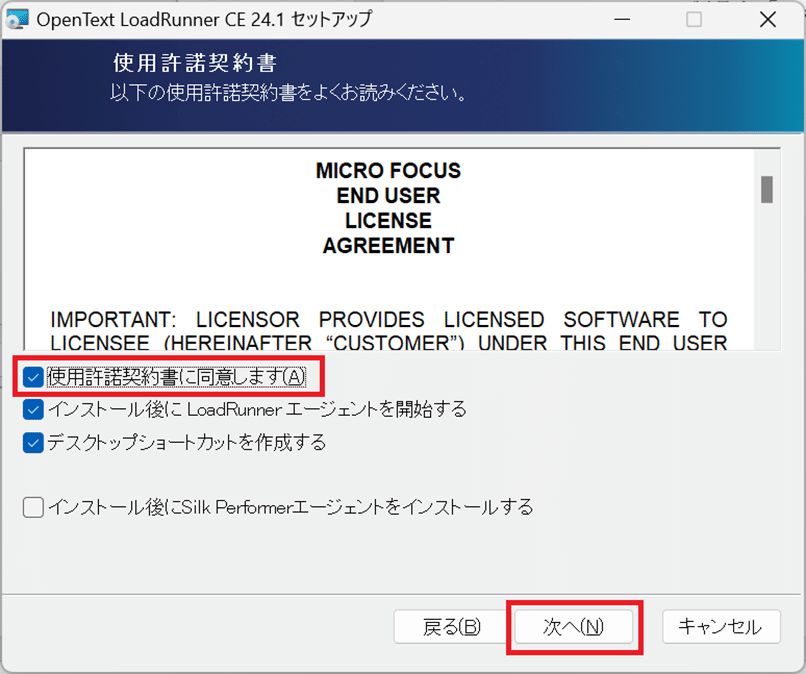Image resolution: width=806 pixels, height=674 pixels.
Task: Enable Silk Performer エージェント install checkbox
Action: coord(33,507)
